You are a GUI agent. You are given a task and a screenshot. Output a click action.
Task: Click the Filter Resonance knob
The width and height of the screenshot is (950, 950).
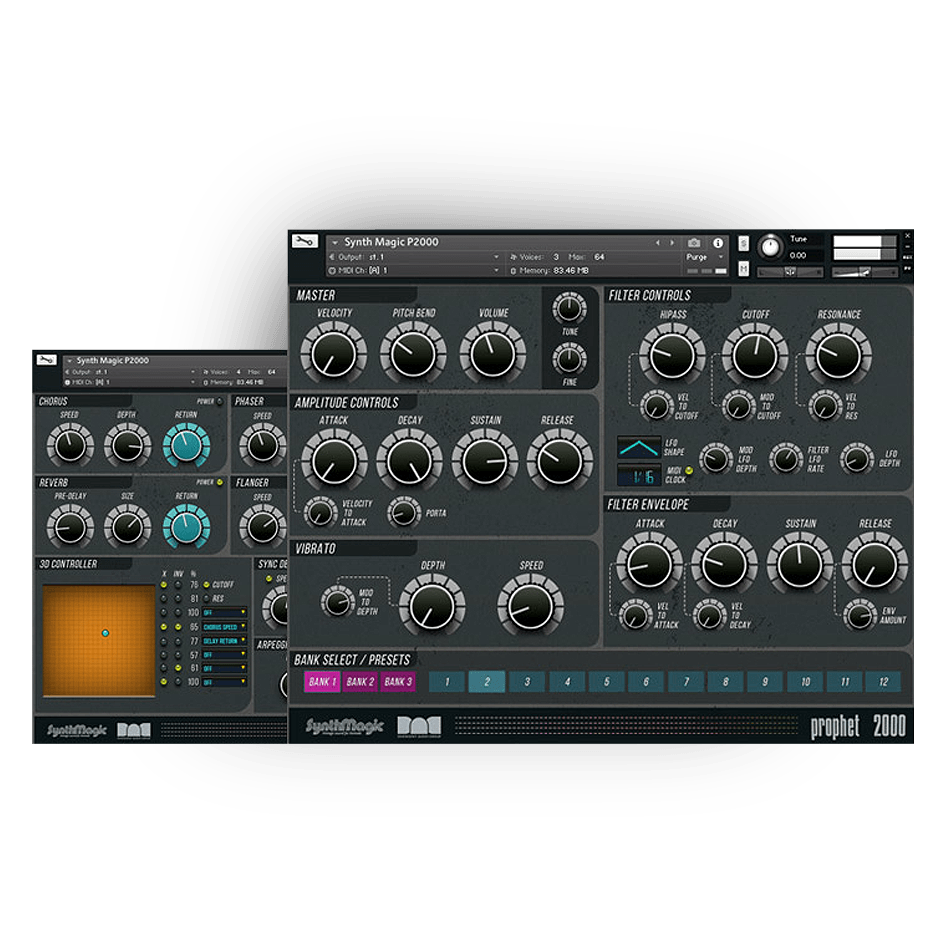(x=839, y=355)
